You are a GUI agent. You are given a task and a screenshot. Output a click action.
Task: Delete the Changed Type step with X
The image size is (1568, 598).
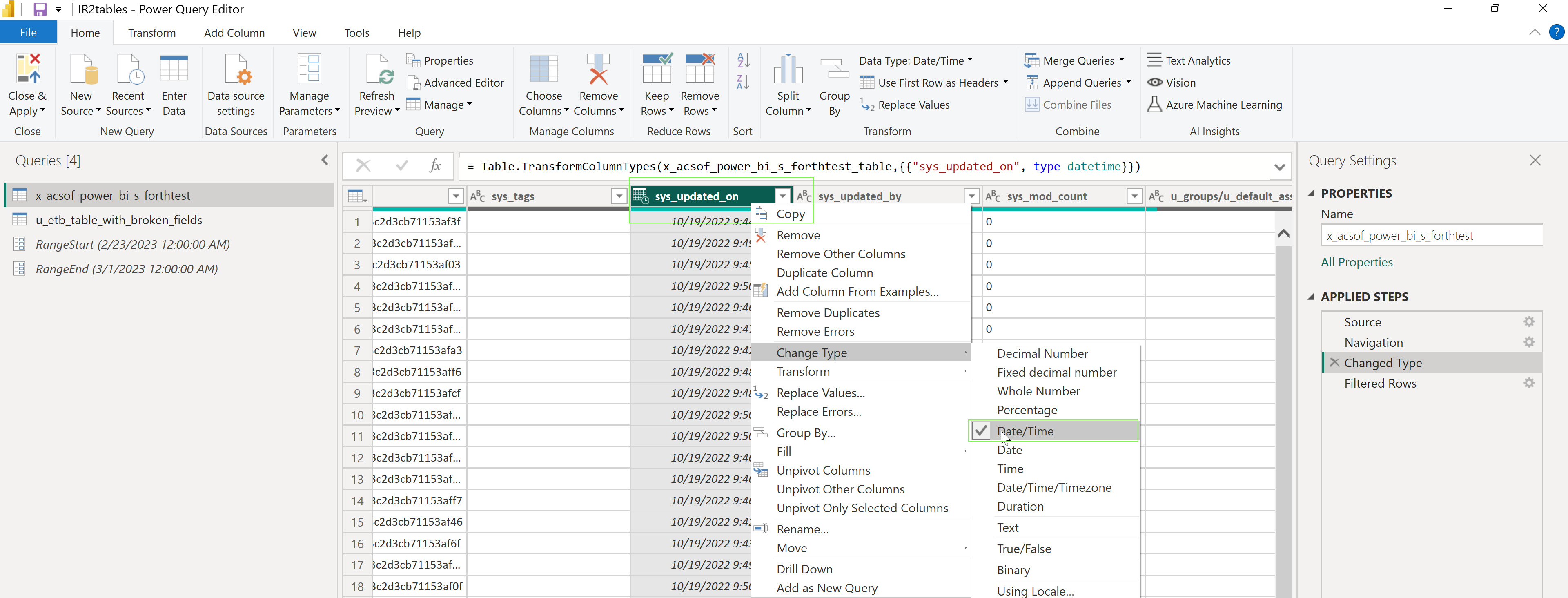[x=1334, y=362]
